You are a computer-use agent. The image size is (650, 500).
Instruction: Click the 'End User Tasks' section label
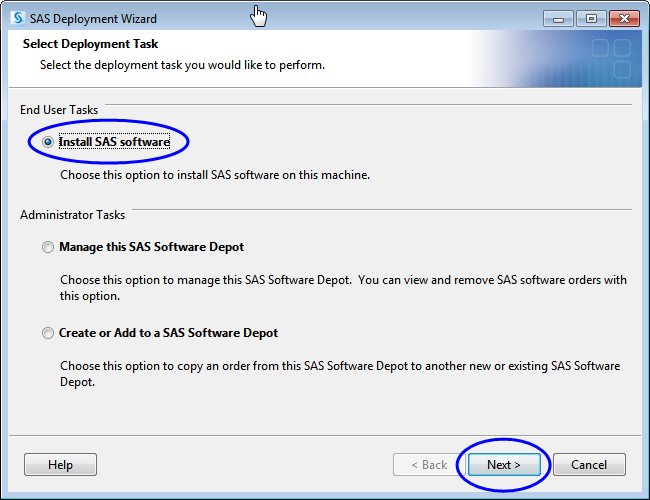pyautogui.click(x=59, y=110)
